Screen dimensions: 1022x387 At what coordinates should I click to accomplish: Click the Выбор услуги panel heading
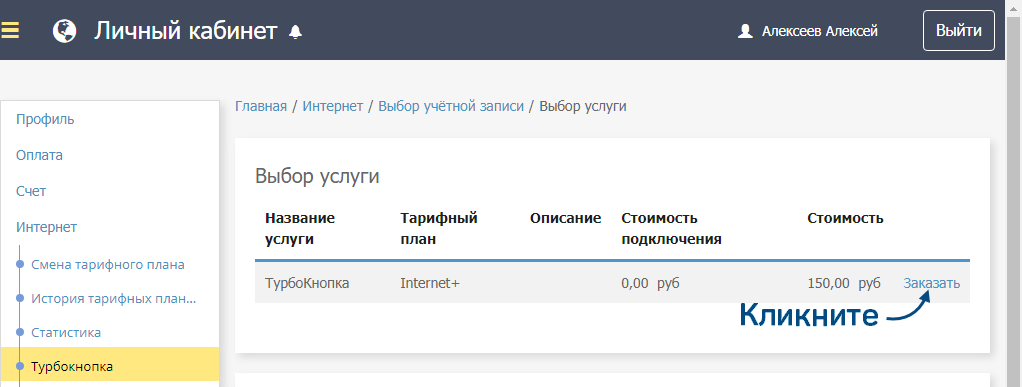317,176
